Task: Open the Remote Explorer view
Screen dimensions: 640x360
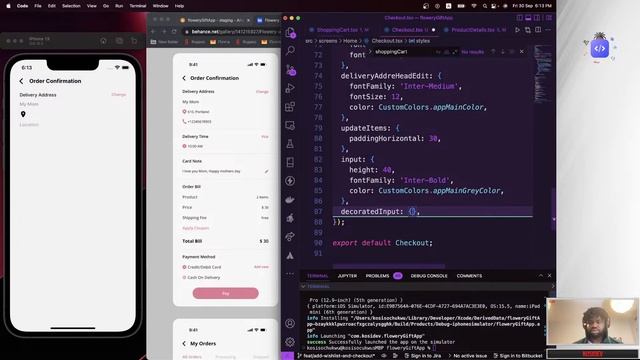Action: tap(290, 125)
